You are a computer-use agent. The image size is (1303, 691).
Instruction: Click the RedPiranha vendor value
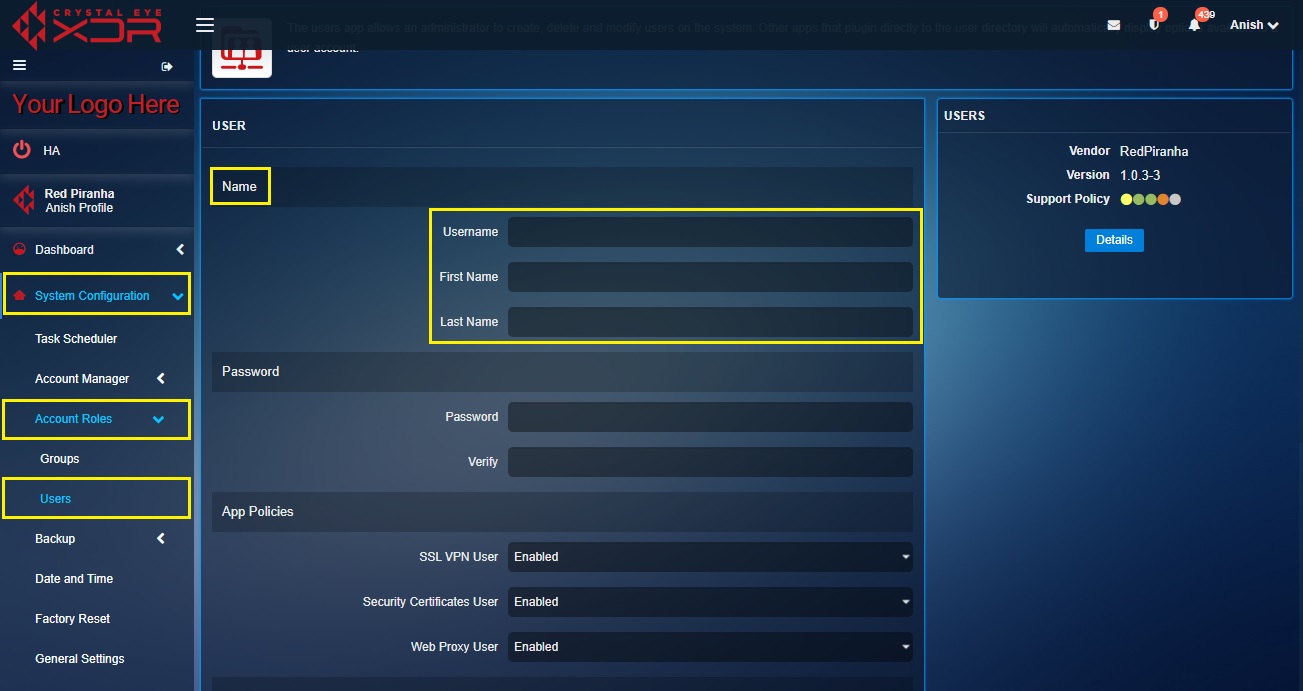point(1154,152)
